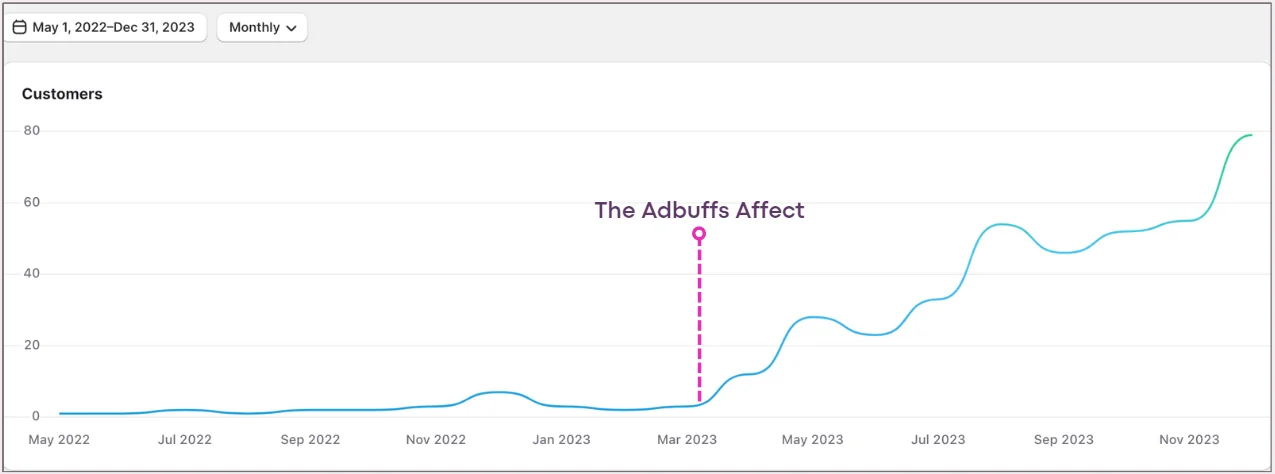Expand the Monthly interval dropdown
The image size is (1275, 474).
point(261,27)
